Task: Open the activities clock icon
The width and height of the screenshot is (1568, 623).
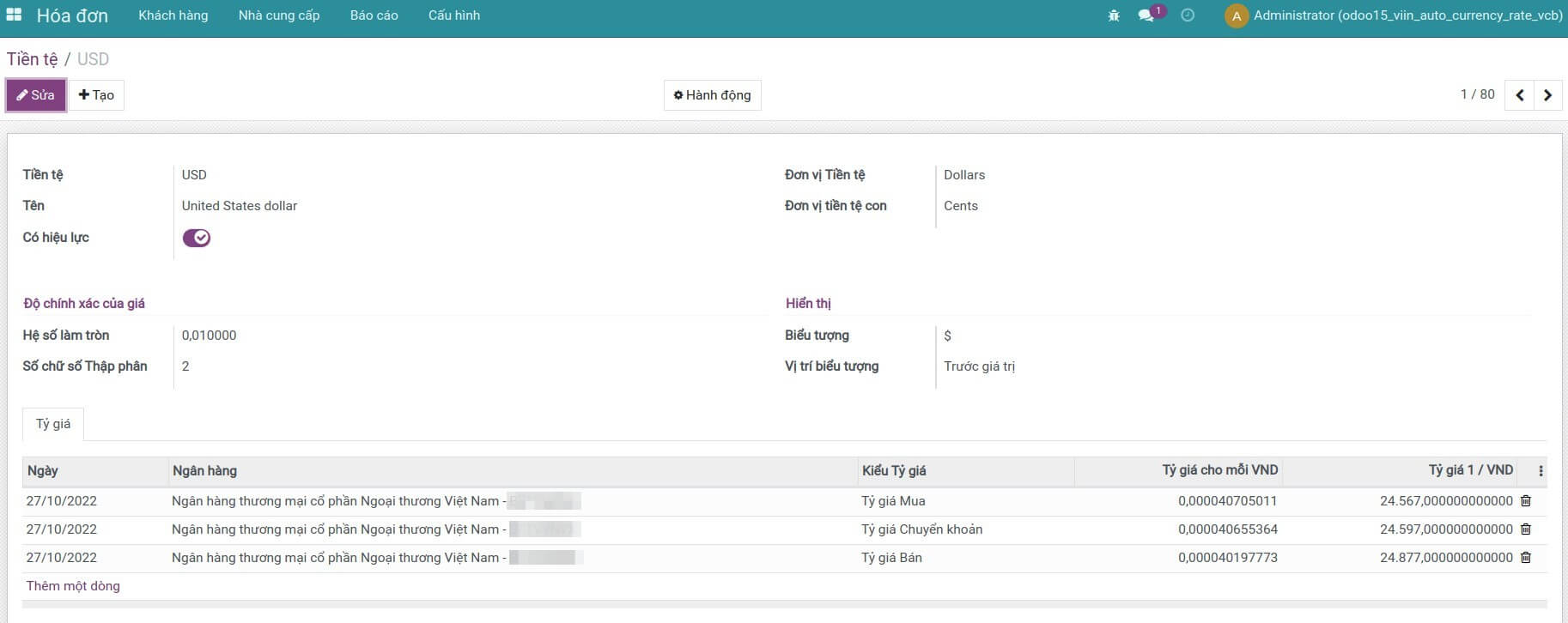Action: [1188, 15]
